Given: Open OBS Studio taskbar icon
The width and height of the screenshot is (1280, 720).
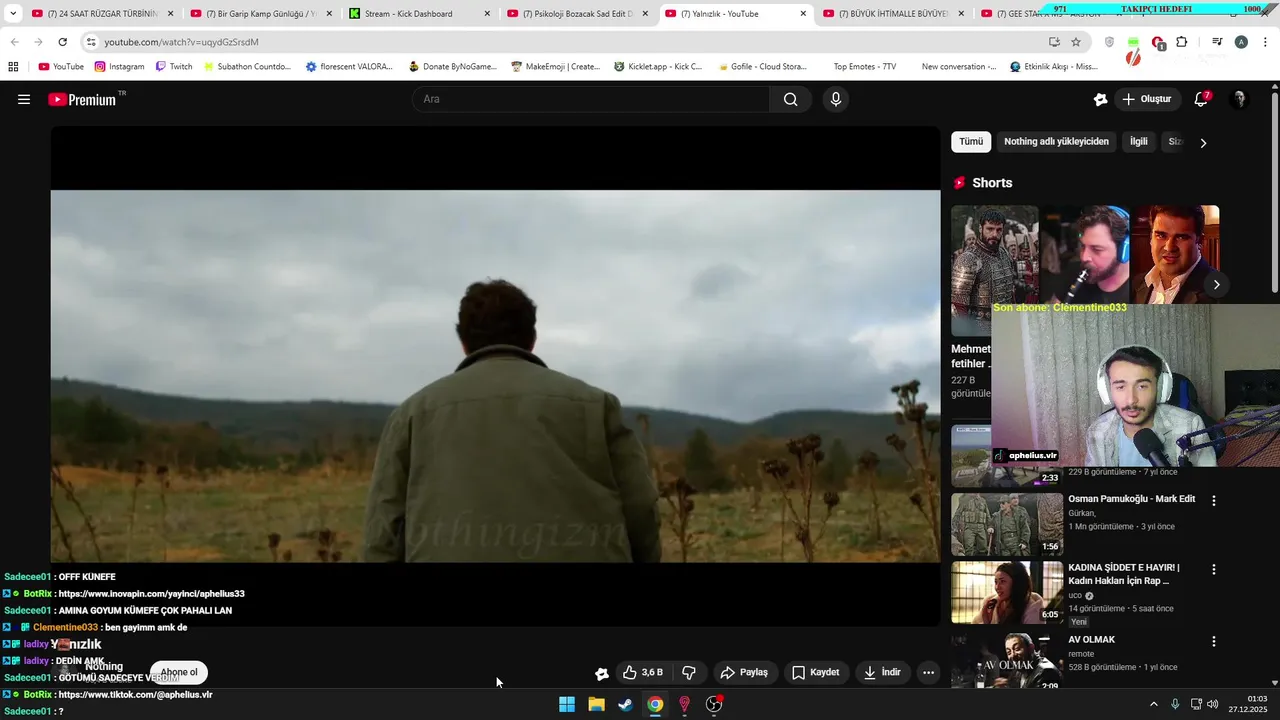Looking at the screenshot, I should coord(714,704).
